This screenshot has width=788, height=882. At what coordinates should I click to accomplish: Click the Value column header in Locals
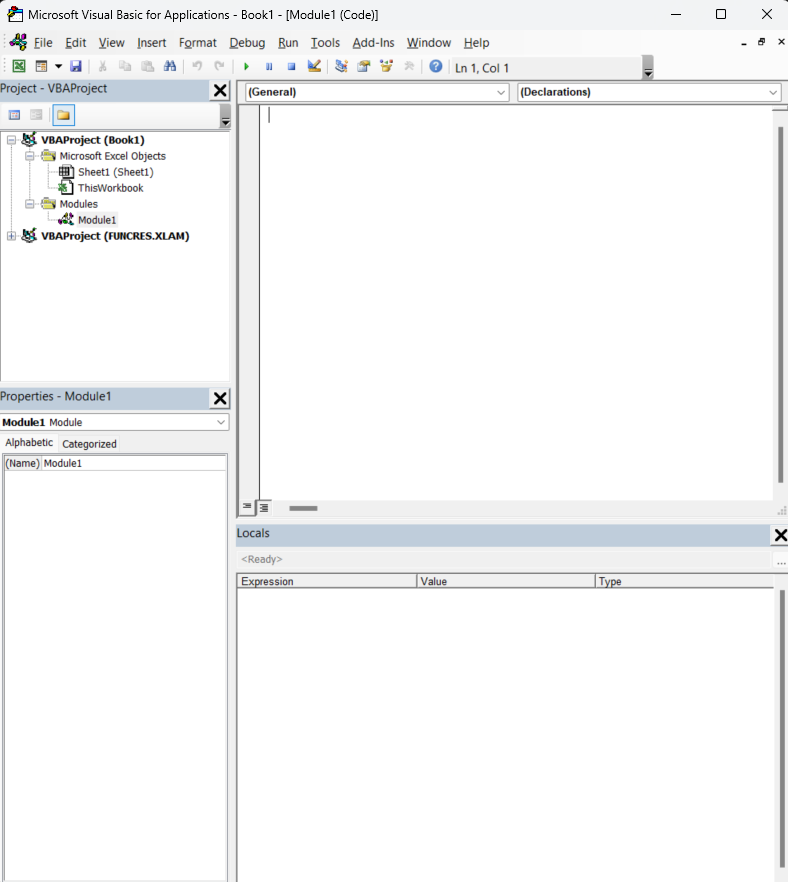[x=506, y=581]
